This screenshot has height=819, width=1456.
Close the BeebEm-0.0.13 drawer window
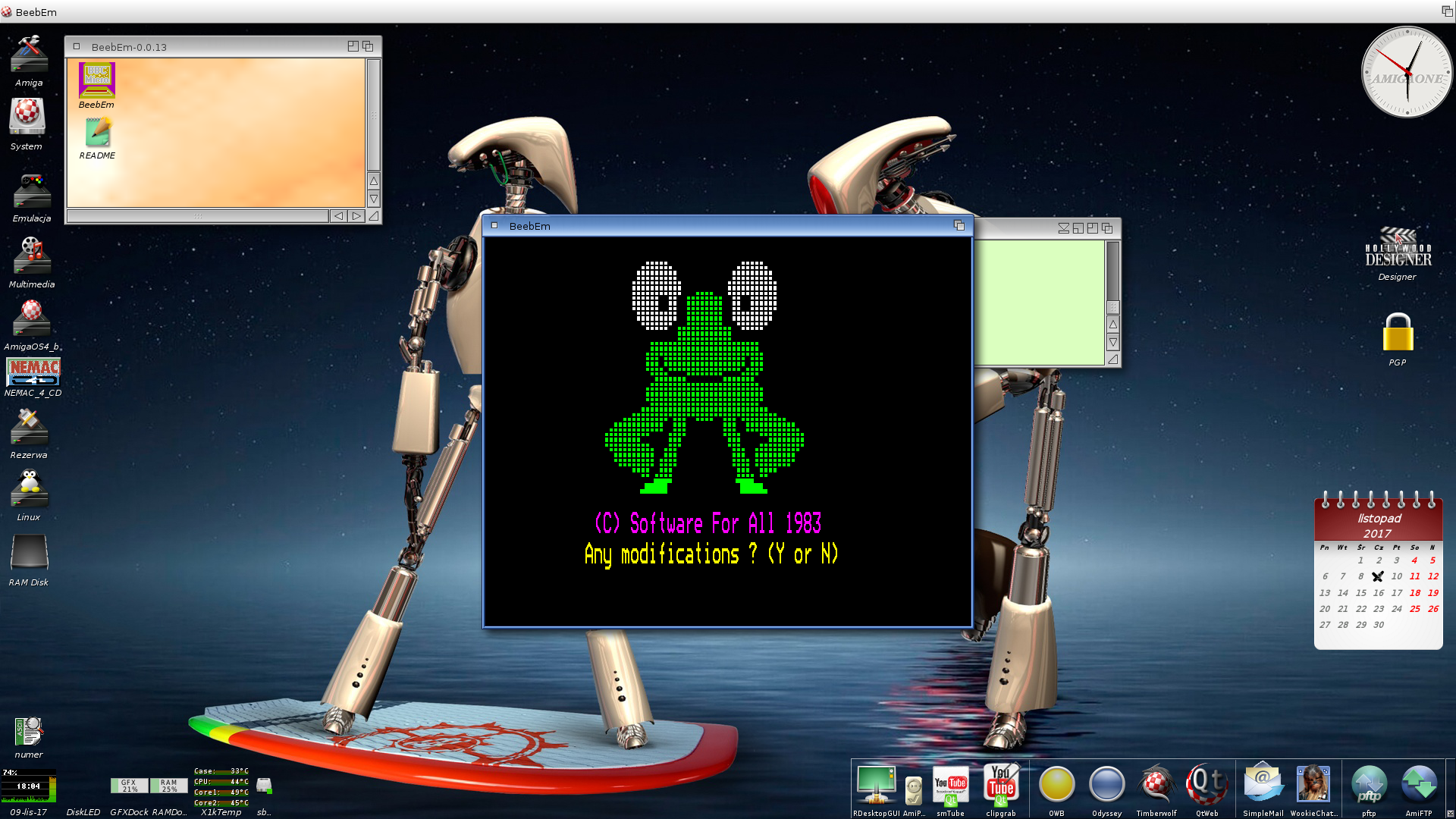click(x=76, y=46)
